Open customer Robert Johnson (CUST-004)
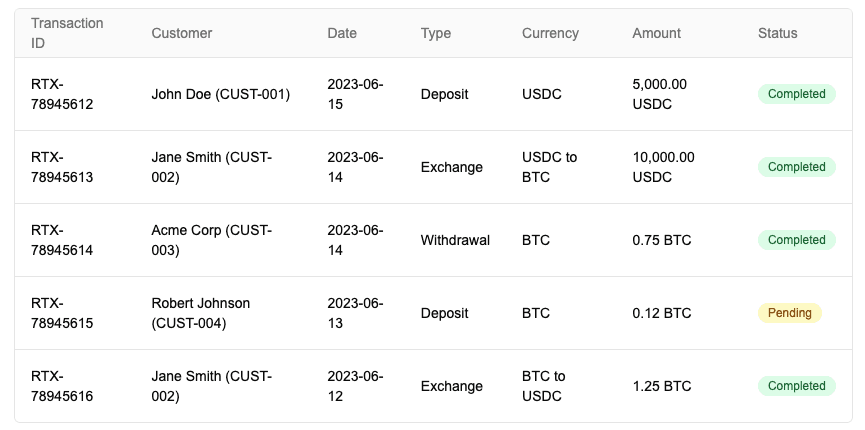 pos(201,313)
